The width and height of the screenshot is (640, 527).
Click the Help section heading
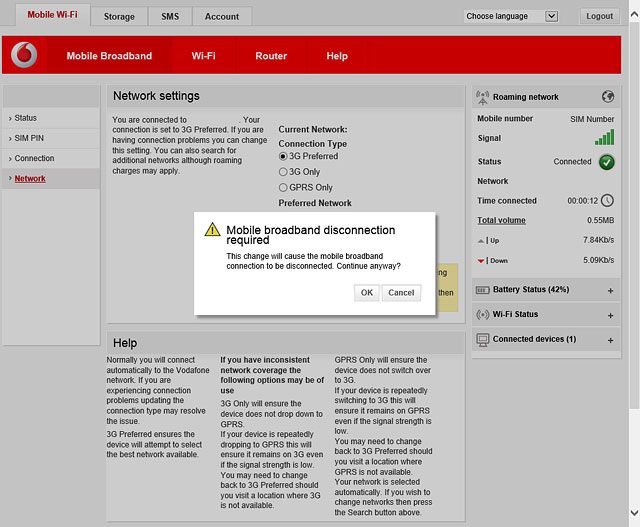(125, 343)
